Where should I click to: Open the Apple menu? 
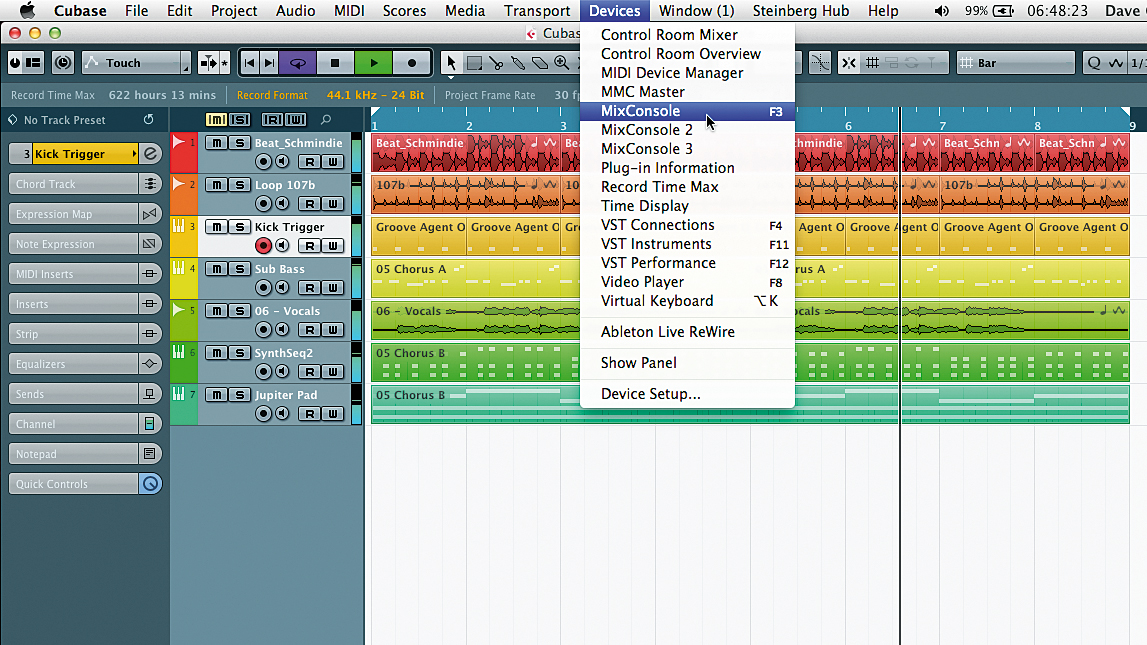tap(27, 11)
